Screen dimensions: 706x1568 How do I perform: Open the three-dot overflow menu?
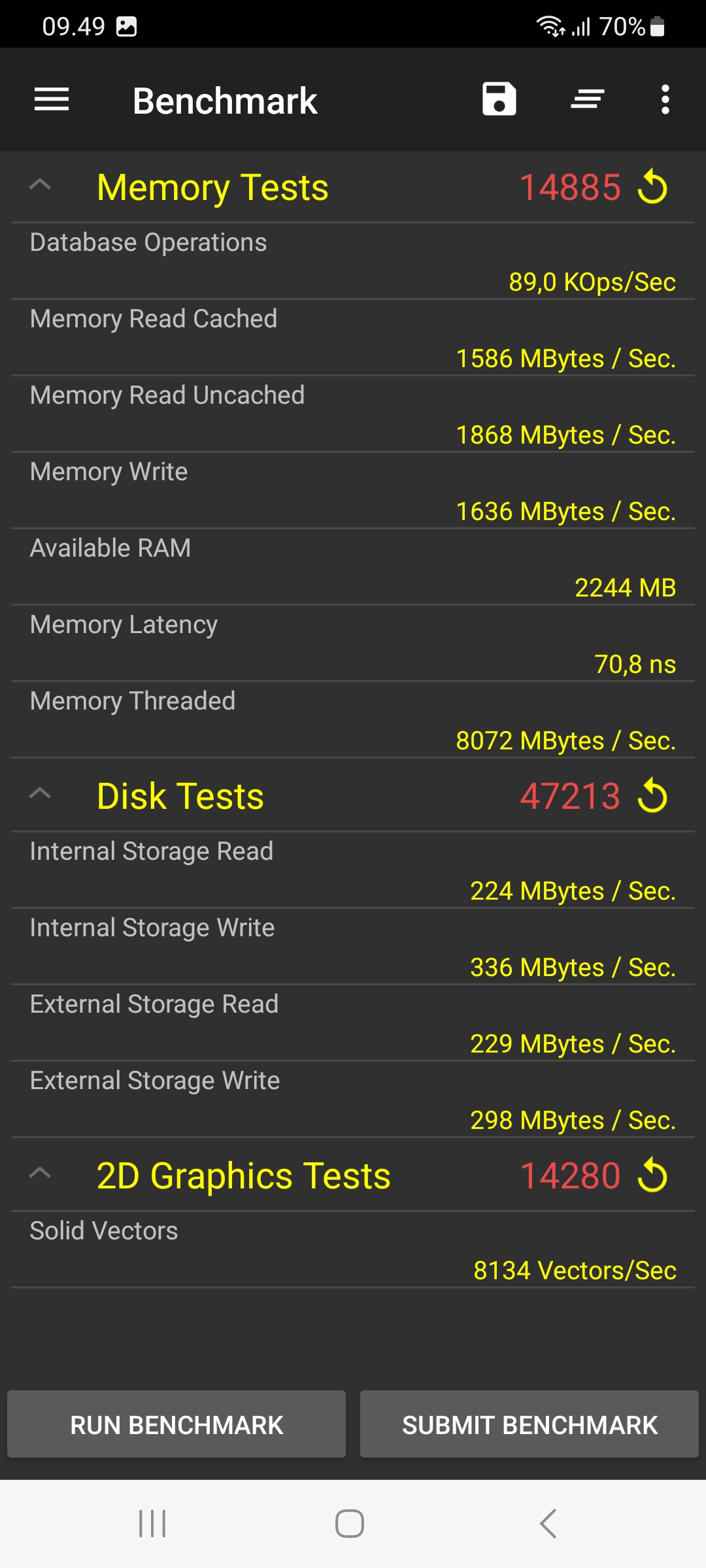tap(665, 99)
